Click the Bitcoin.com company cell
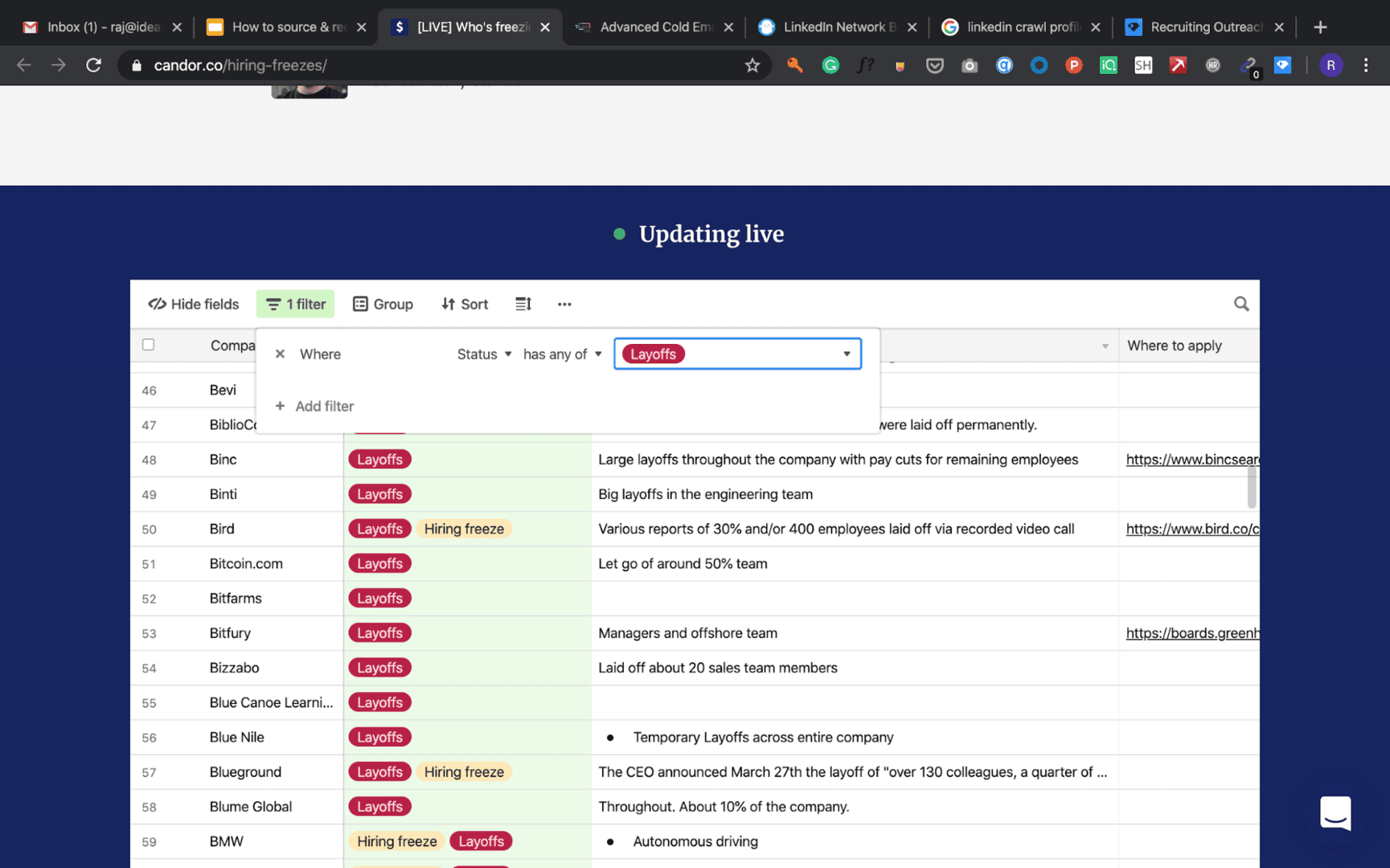This screenshot has height=868, width=1390. pyautogui.click(x=246, y=564)
